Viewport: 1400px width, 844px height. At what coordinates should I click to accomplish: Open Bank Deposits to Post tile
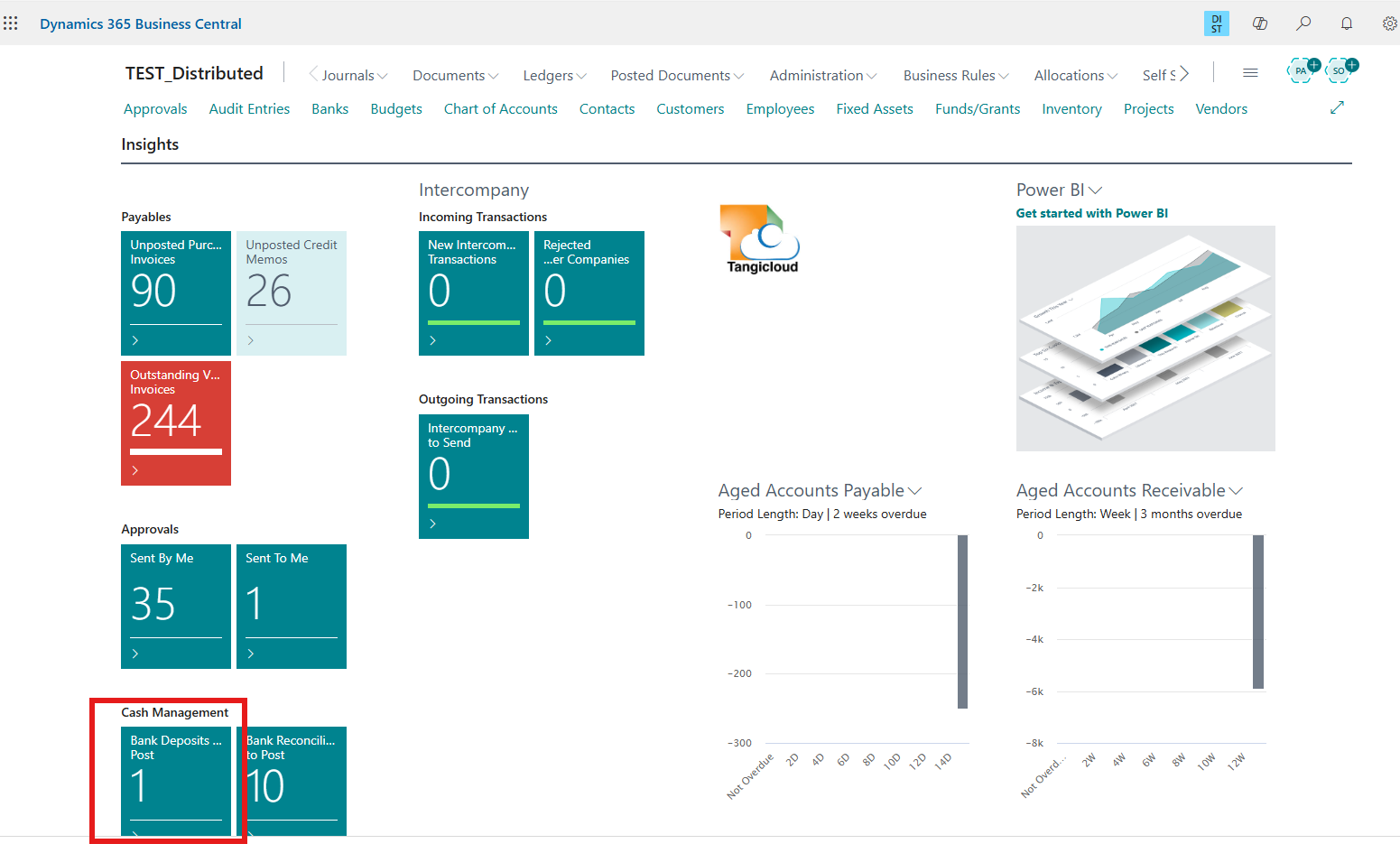176,782
